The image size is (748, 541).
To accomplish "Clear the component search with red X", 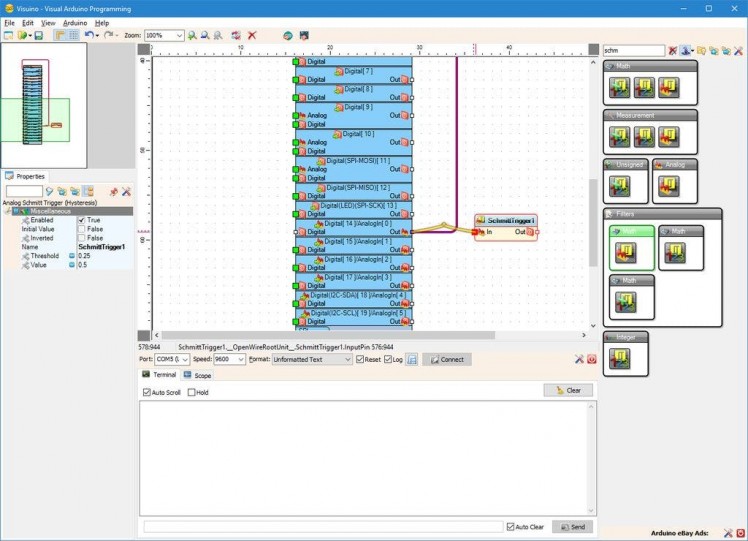I will 673,50.
